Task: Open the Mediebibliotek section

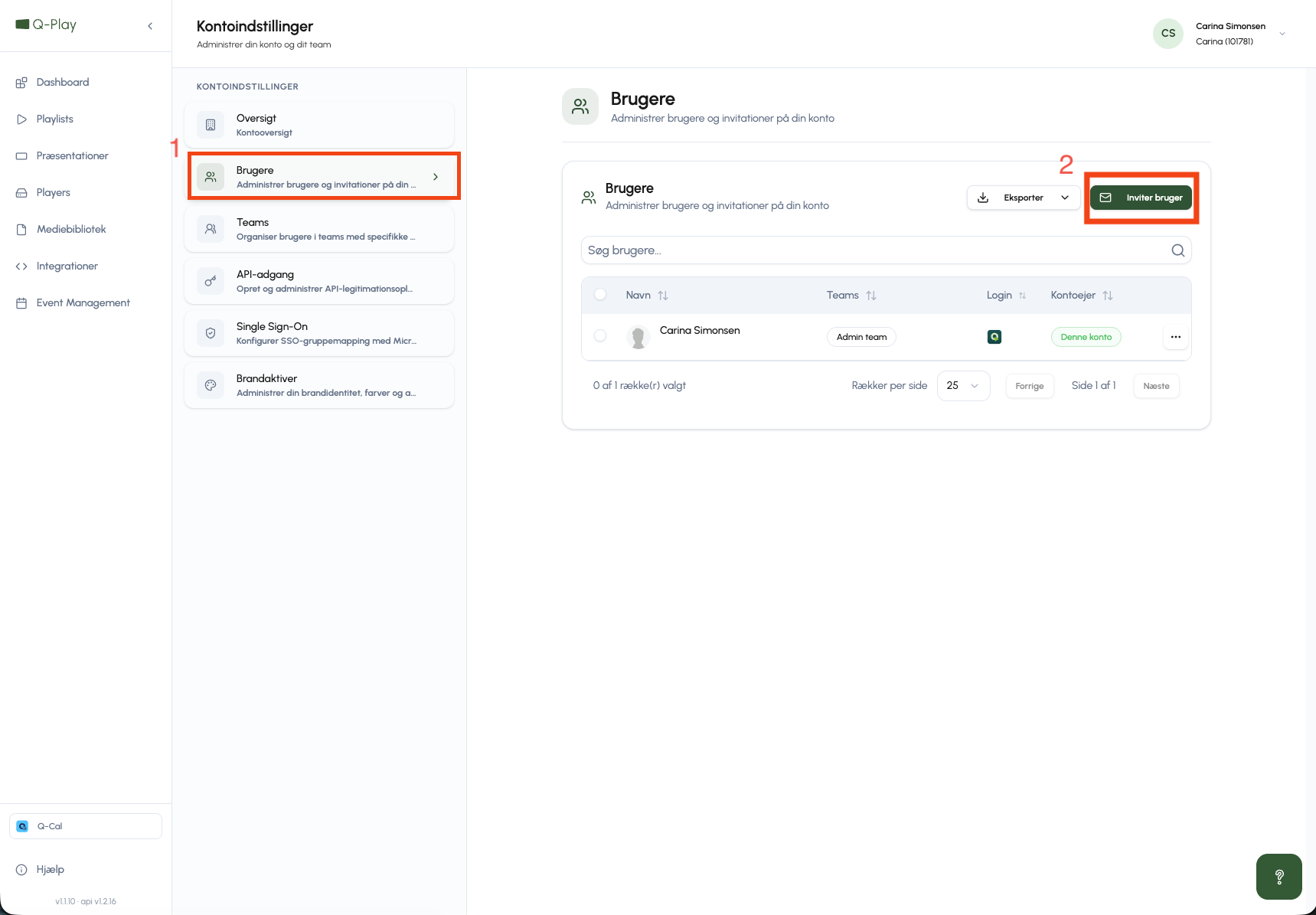Action: tap(71, 229)
